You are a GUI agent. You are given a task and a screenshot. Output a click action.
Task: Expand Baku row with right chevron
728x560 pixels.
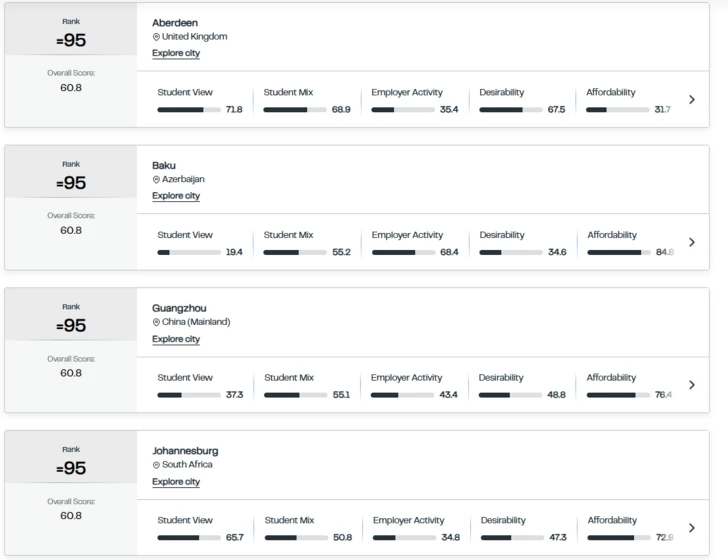[x=692, y=242]
